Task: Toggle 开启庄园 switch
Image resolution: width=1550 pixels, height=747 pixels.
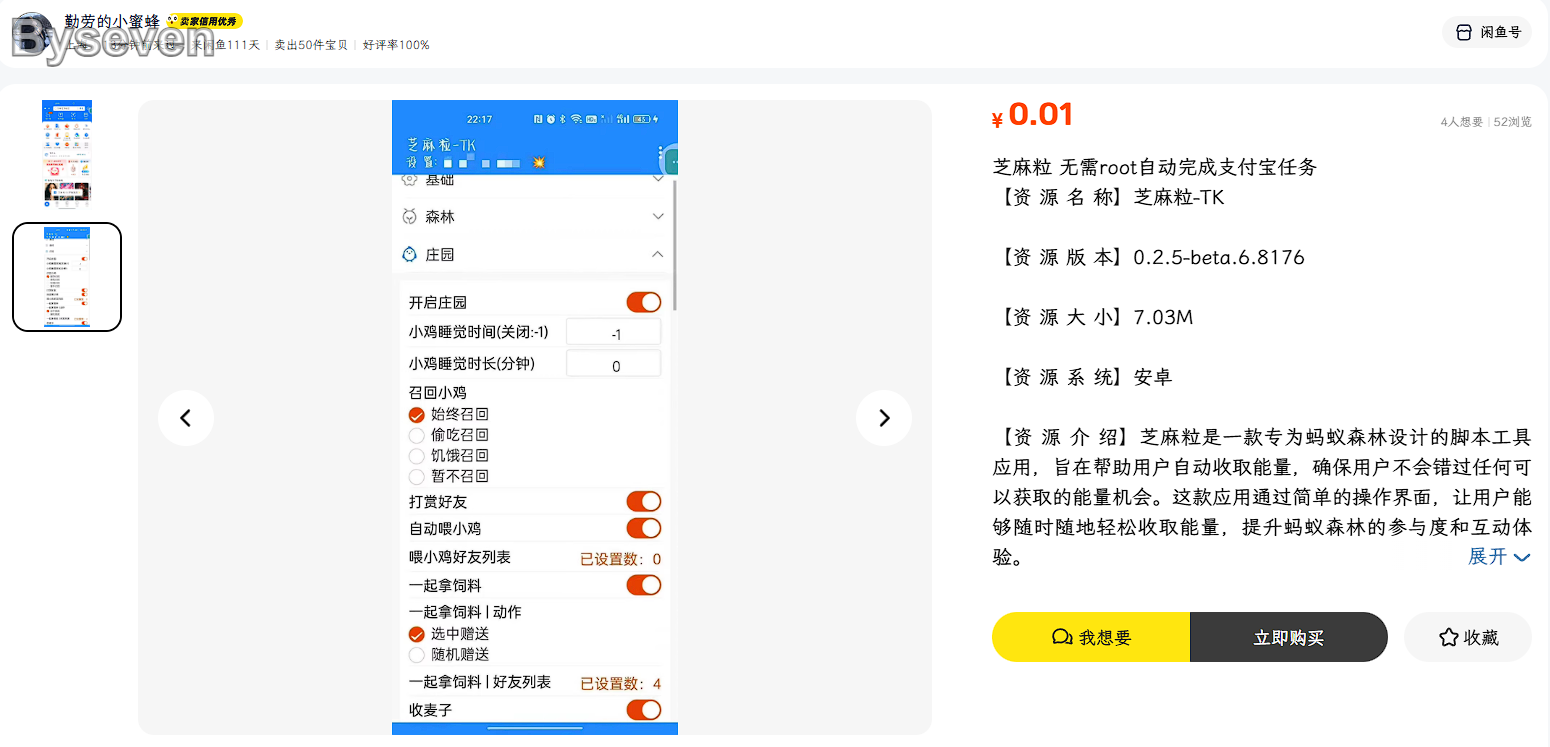Action: click(x=644, y=302)
